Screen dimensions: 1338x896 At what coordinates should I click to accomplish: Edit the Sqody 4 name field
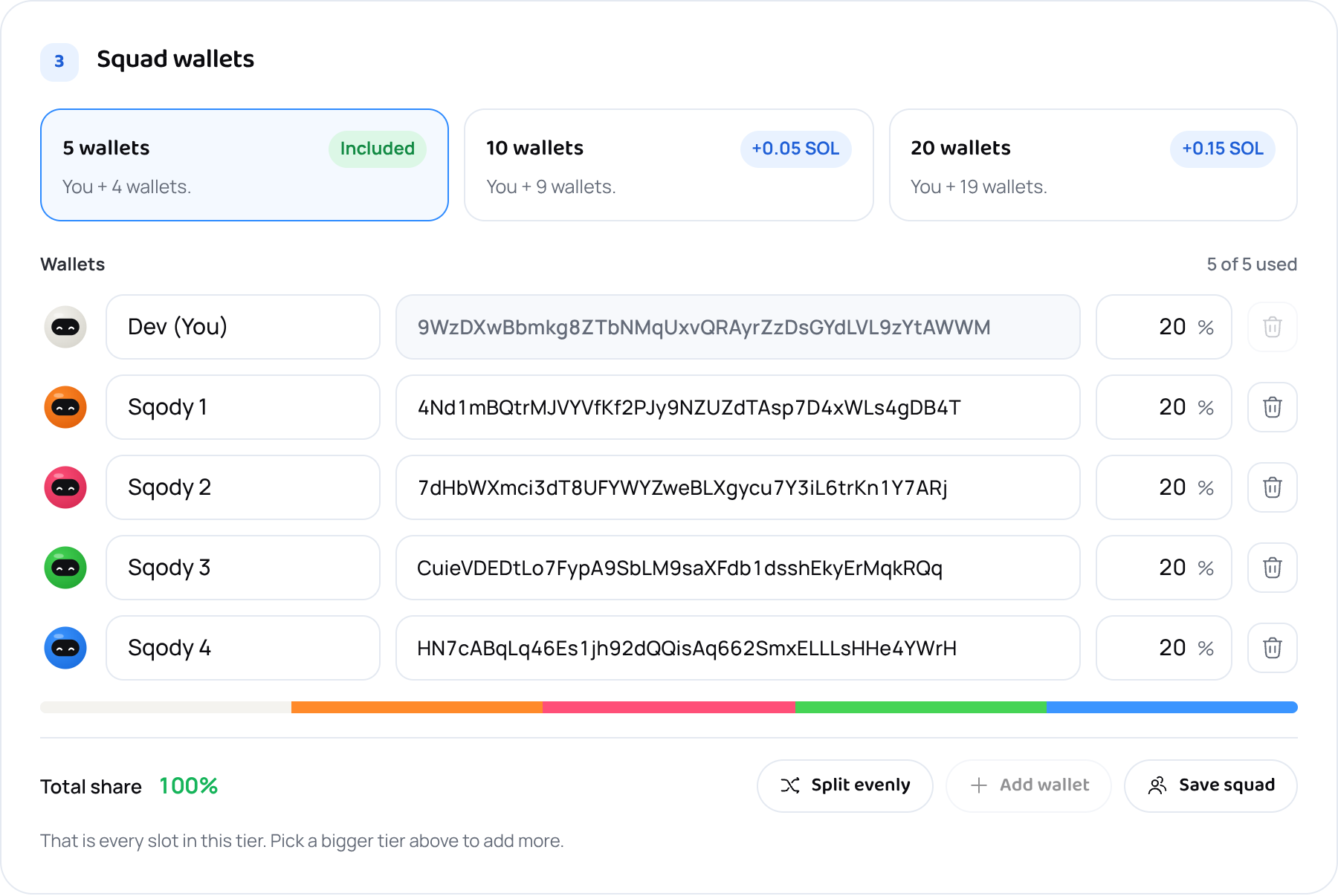pos(243,648)
